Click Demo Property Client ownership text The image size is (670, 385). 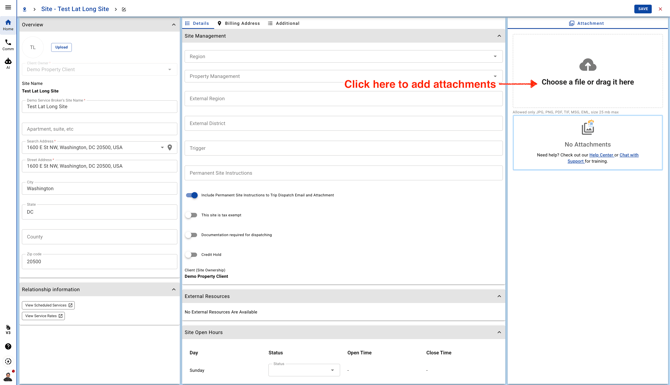[x=206, y=276]
